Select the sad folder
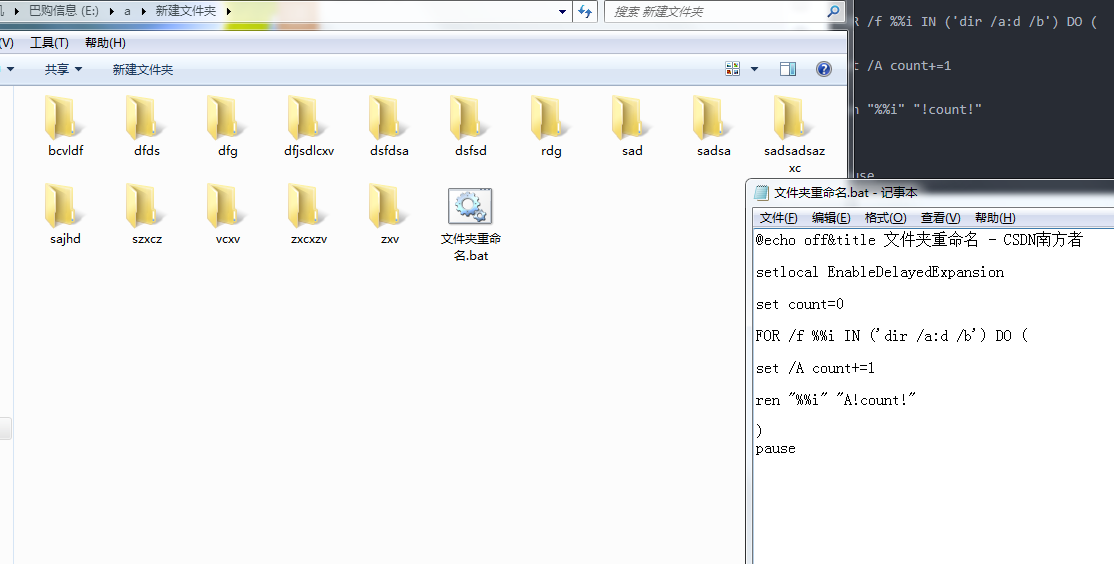Viewport: 1114px width, 564px height. pyautogui.click(x=632, y=118)
